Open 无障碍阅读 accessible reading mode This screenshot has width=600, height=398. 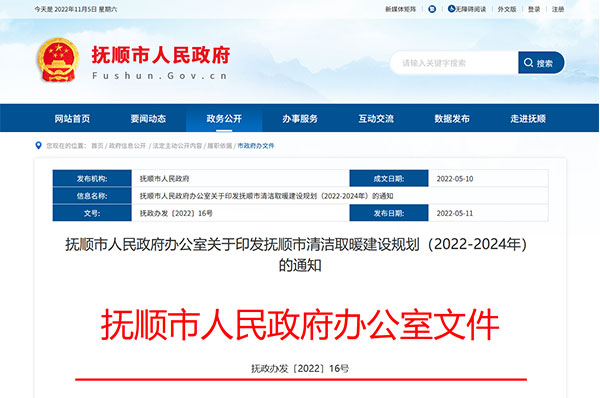(470, 9)
